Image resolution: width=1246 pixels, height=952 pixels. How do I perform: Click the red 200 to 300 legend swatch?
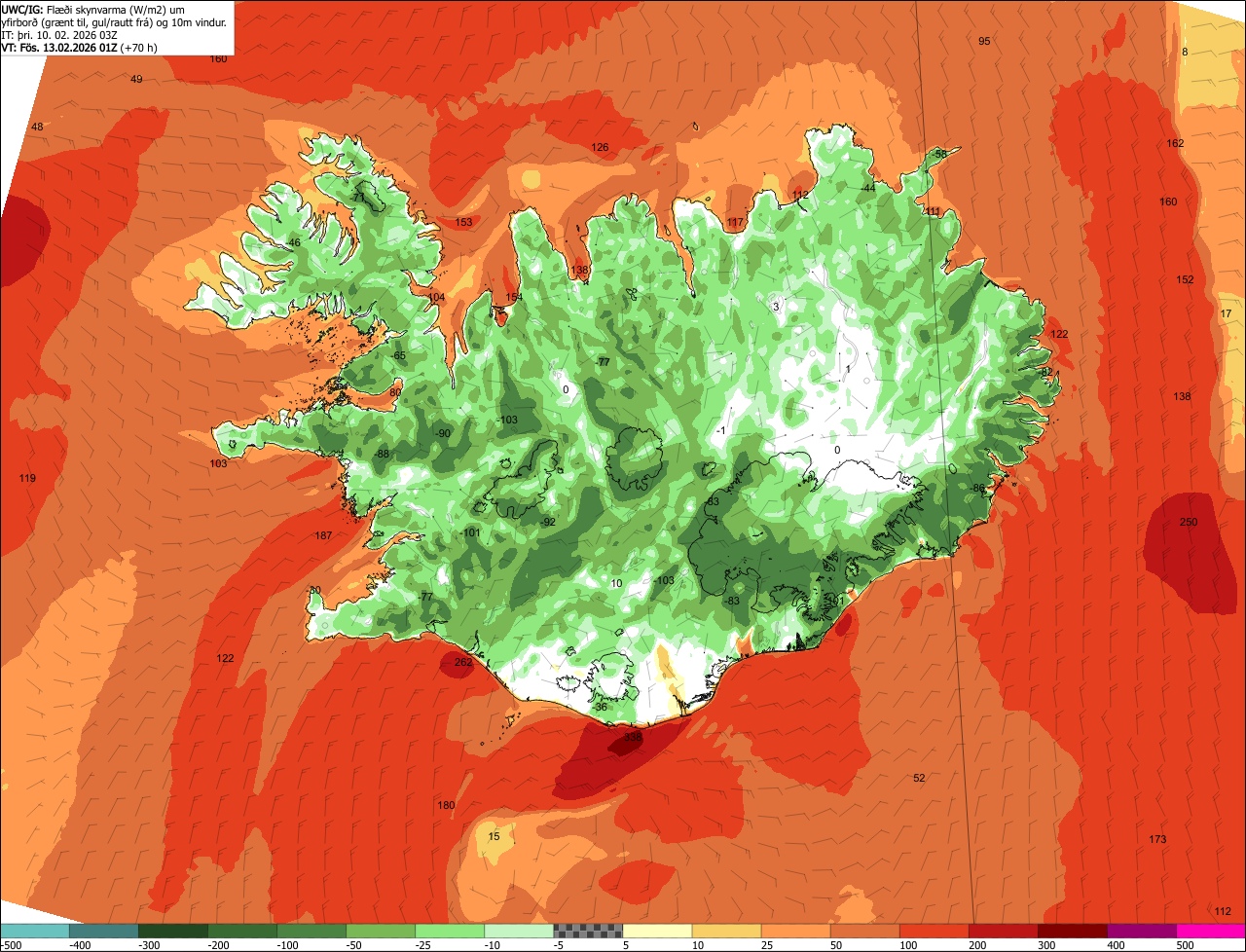pos(1002,930)
